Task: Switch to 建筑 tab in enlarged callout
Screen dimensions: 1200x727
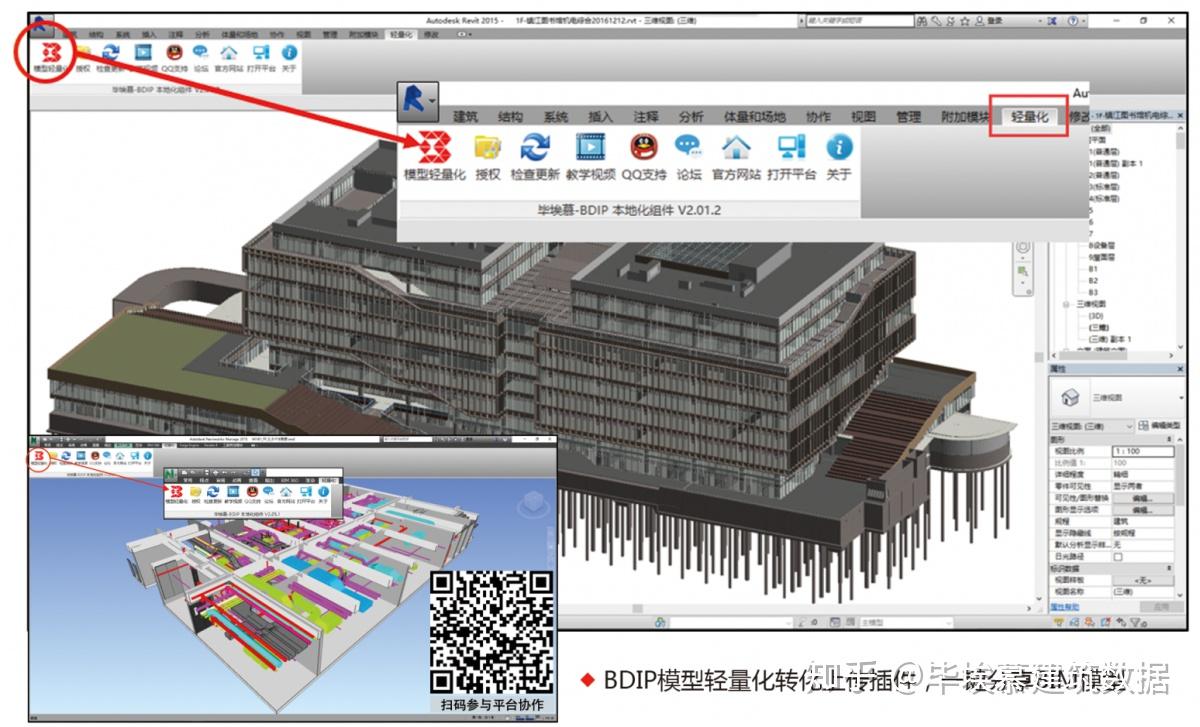Action: [465, 117]
